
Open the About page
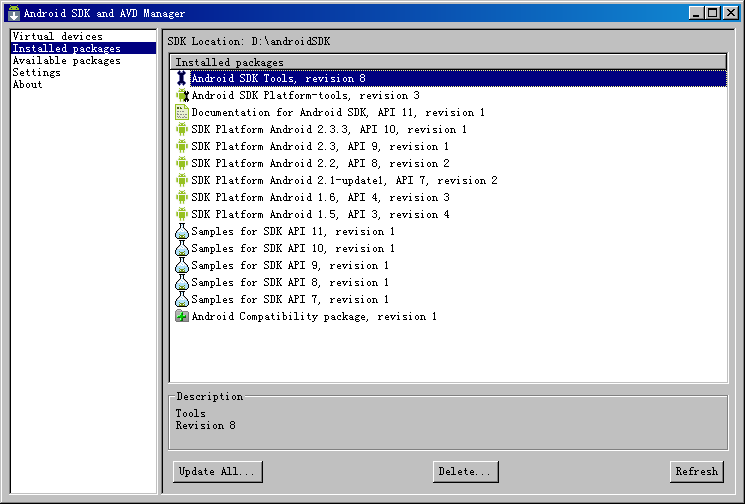coord(83,84)
